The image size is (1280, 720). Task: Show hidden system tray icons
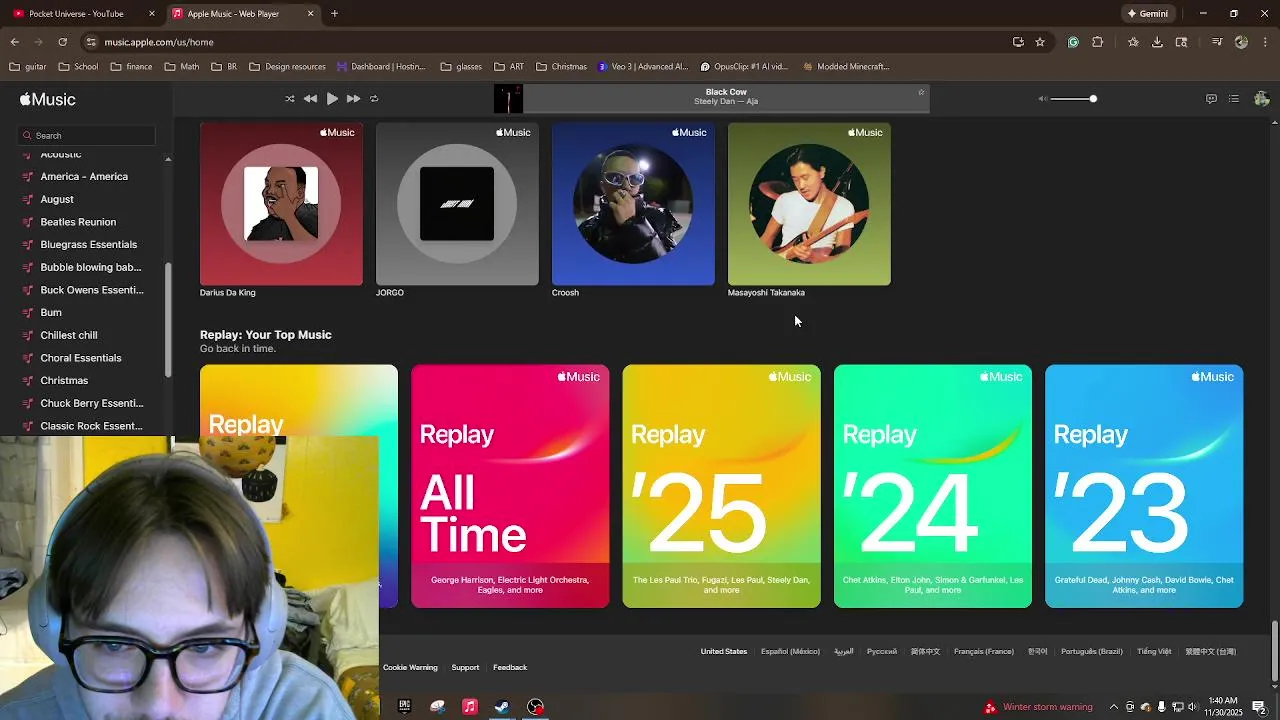[x=1114, y=707]
